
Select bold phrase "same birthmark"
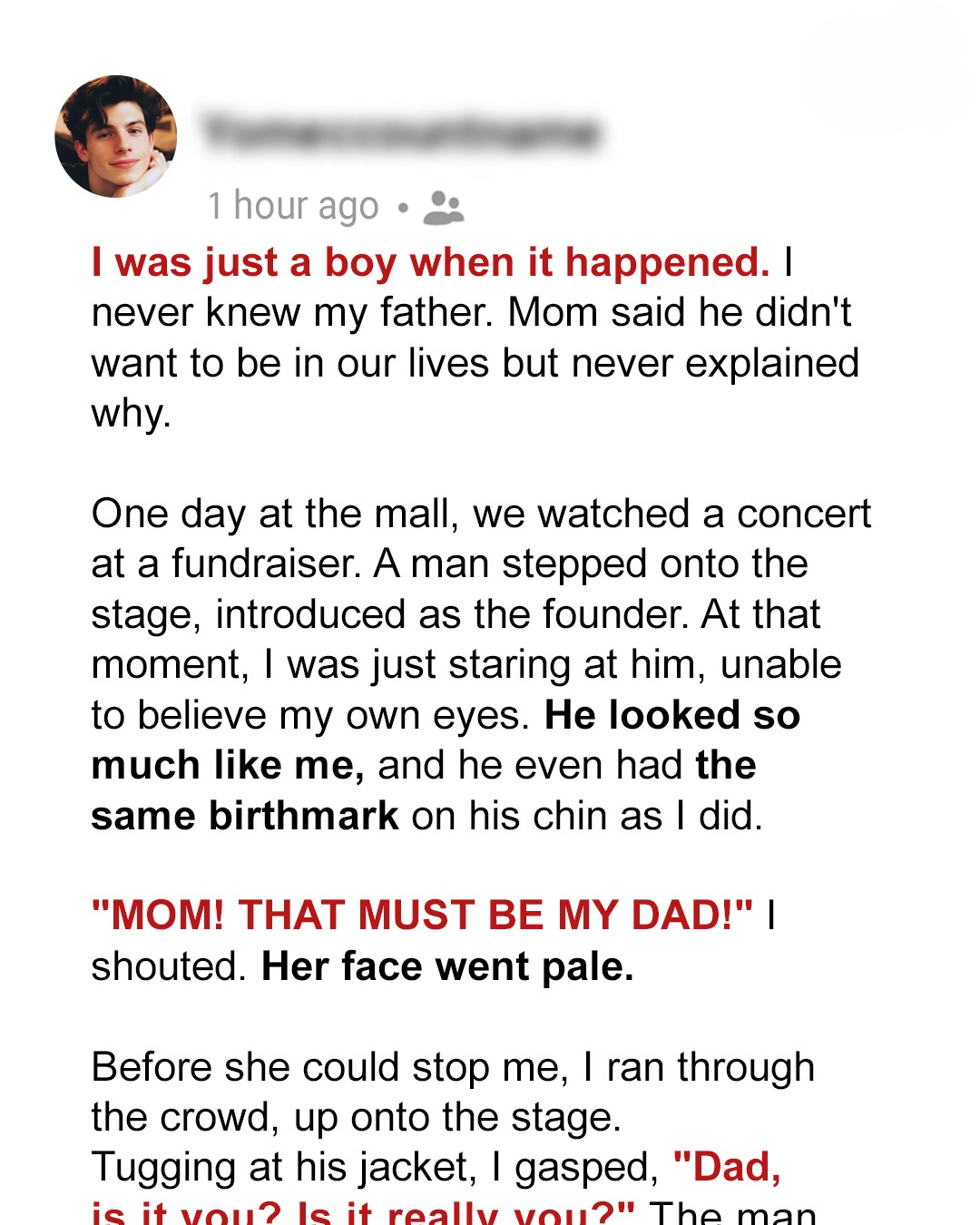[x=245, y=816]
